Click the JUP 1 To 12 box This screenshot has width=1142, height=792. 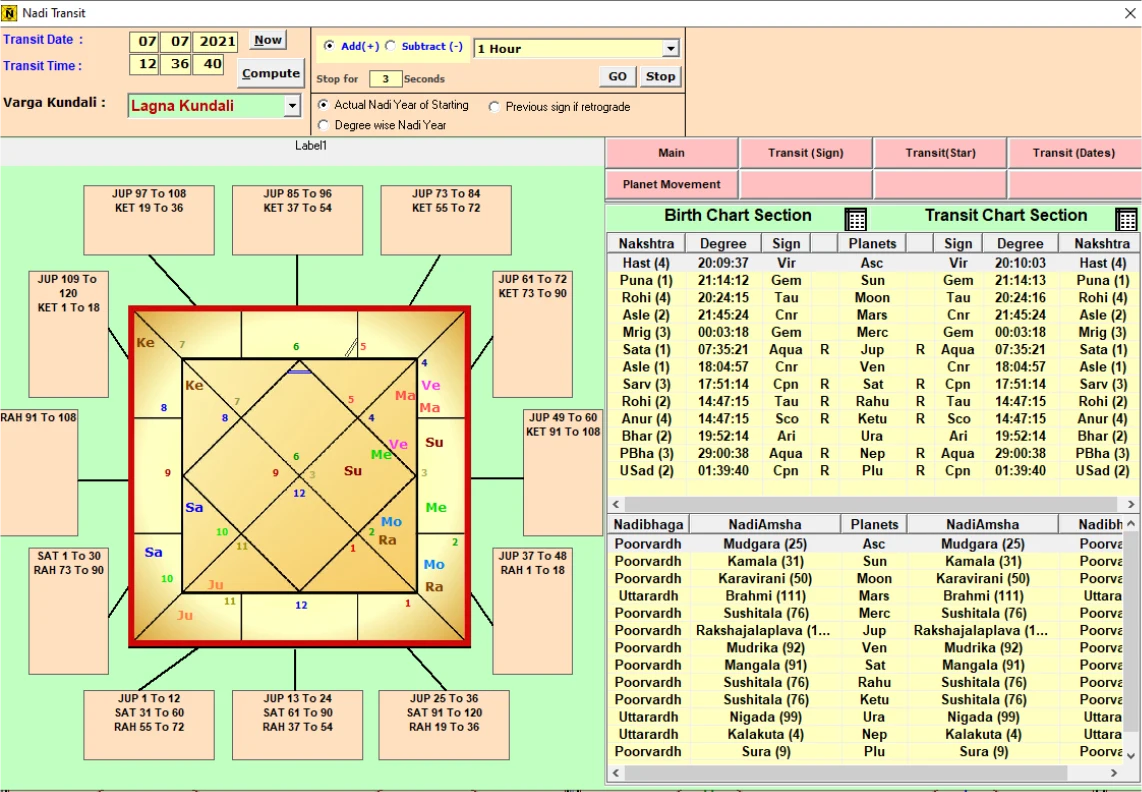pyautogui.click(x=149, y=725)
